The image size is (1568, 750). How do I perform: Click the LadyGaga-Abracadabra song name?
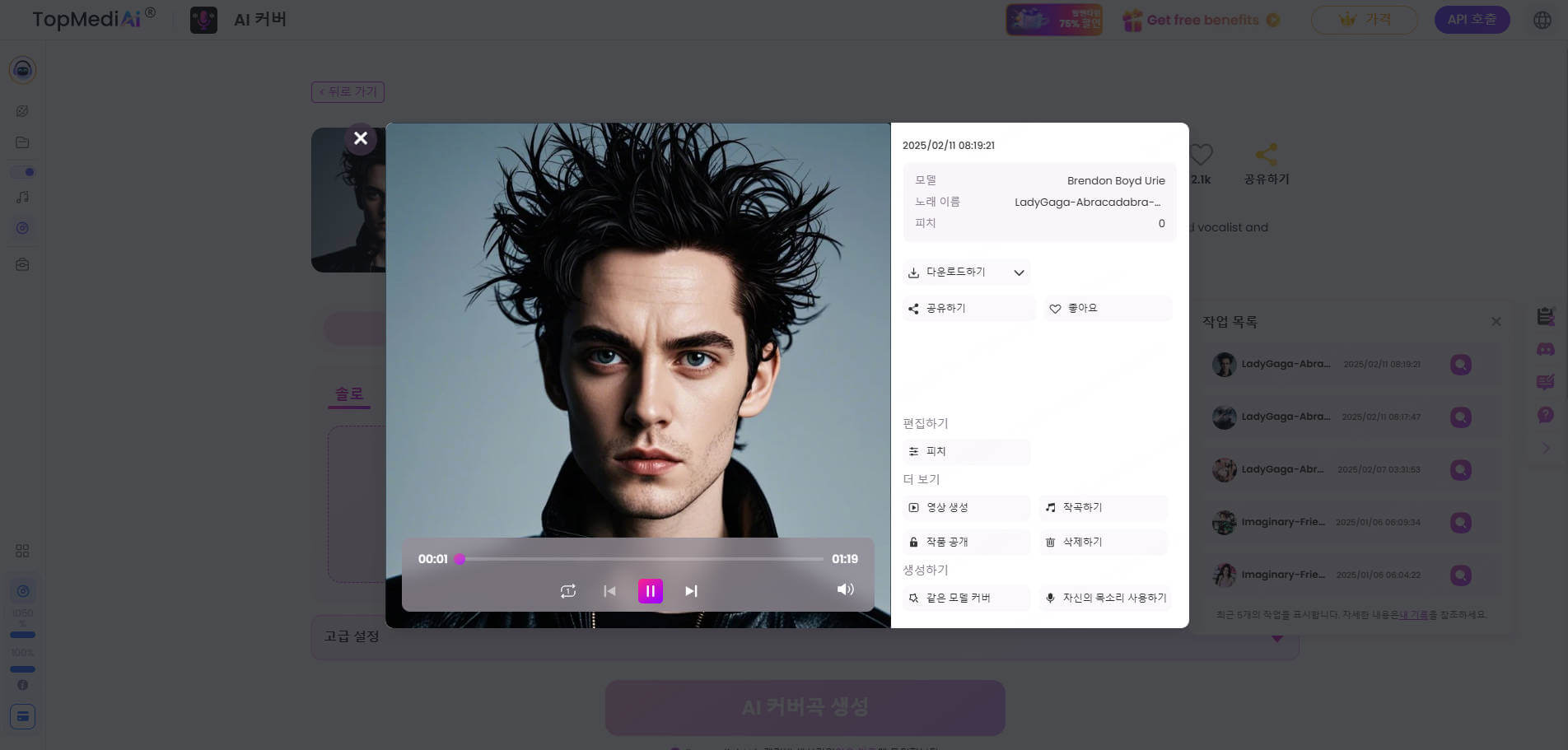tap(1087, 203)
